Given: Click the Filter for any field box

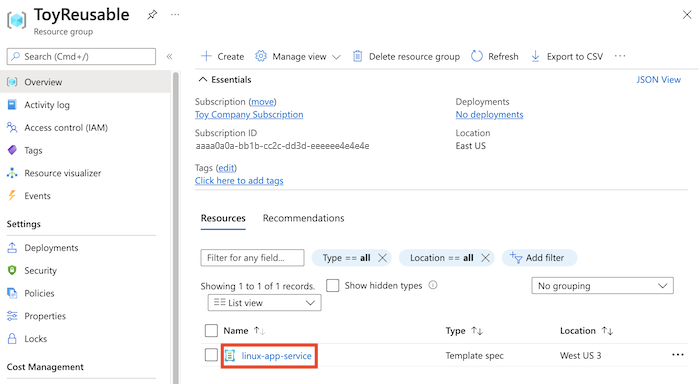Looking at the screenshot, I should (252, 258).
